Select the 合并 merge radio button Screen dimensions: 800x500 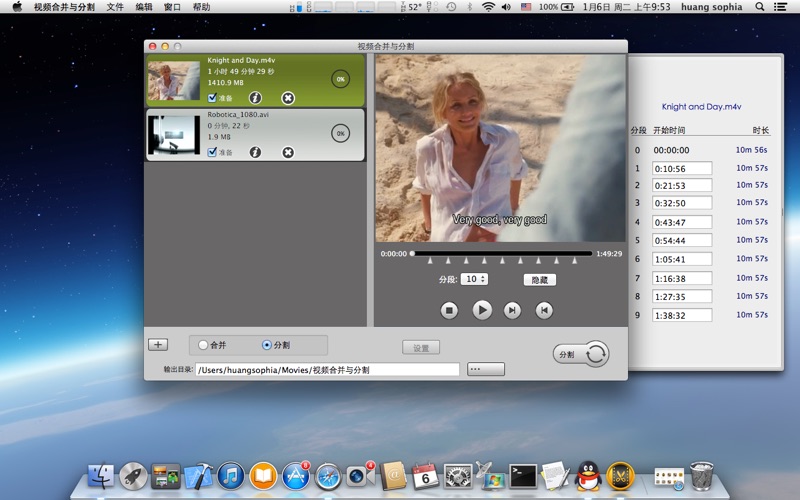click(203, 345)
